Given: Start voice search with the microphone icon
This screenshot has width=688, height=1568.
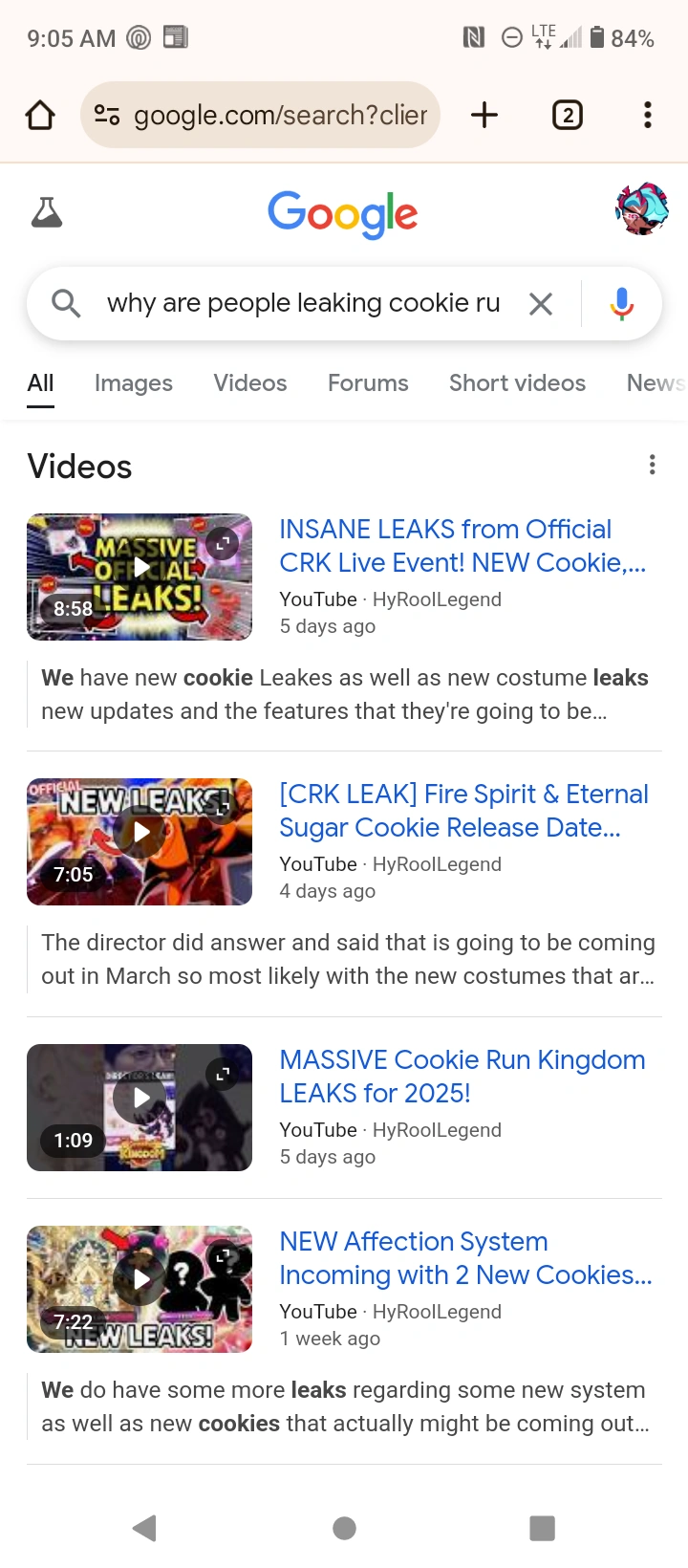Looking at the screenshot, I should click(622, 304).
